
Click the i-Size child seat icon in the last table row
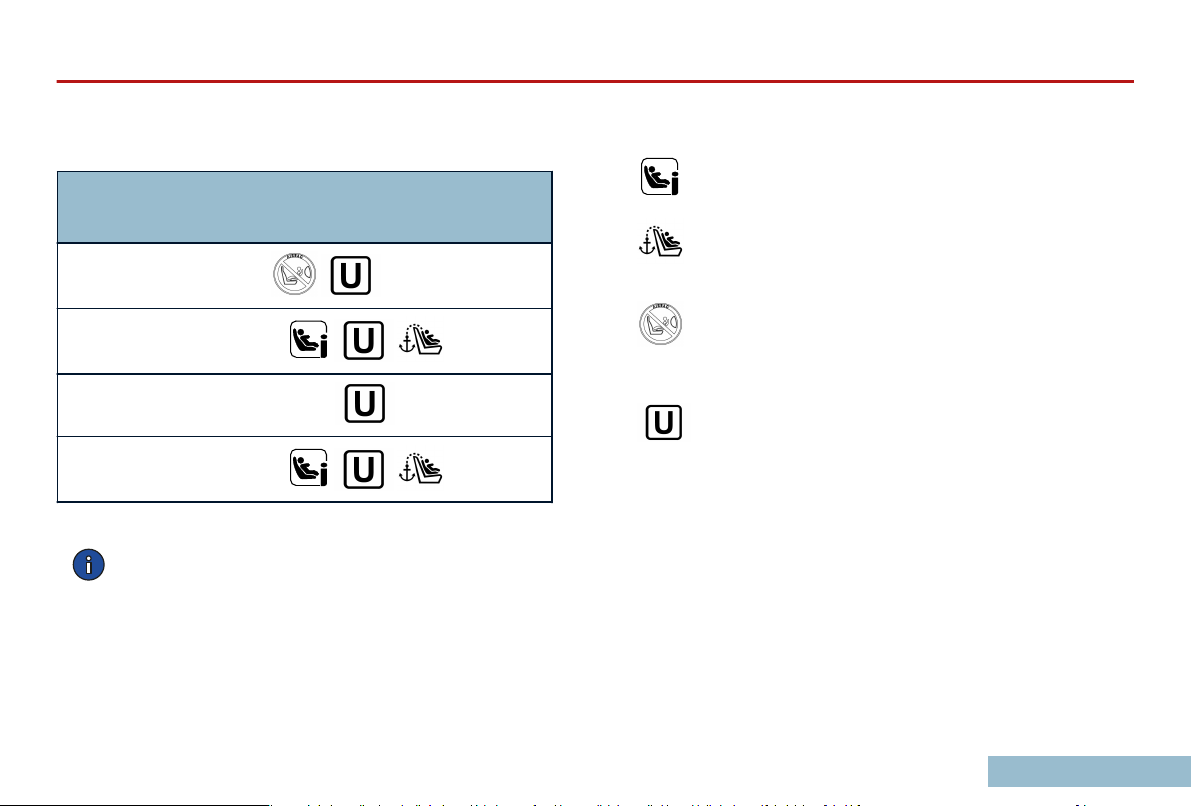click(x=309, y=468)
